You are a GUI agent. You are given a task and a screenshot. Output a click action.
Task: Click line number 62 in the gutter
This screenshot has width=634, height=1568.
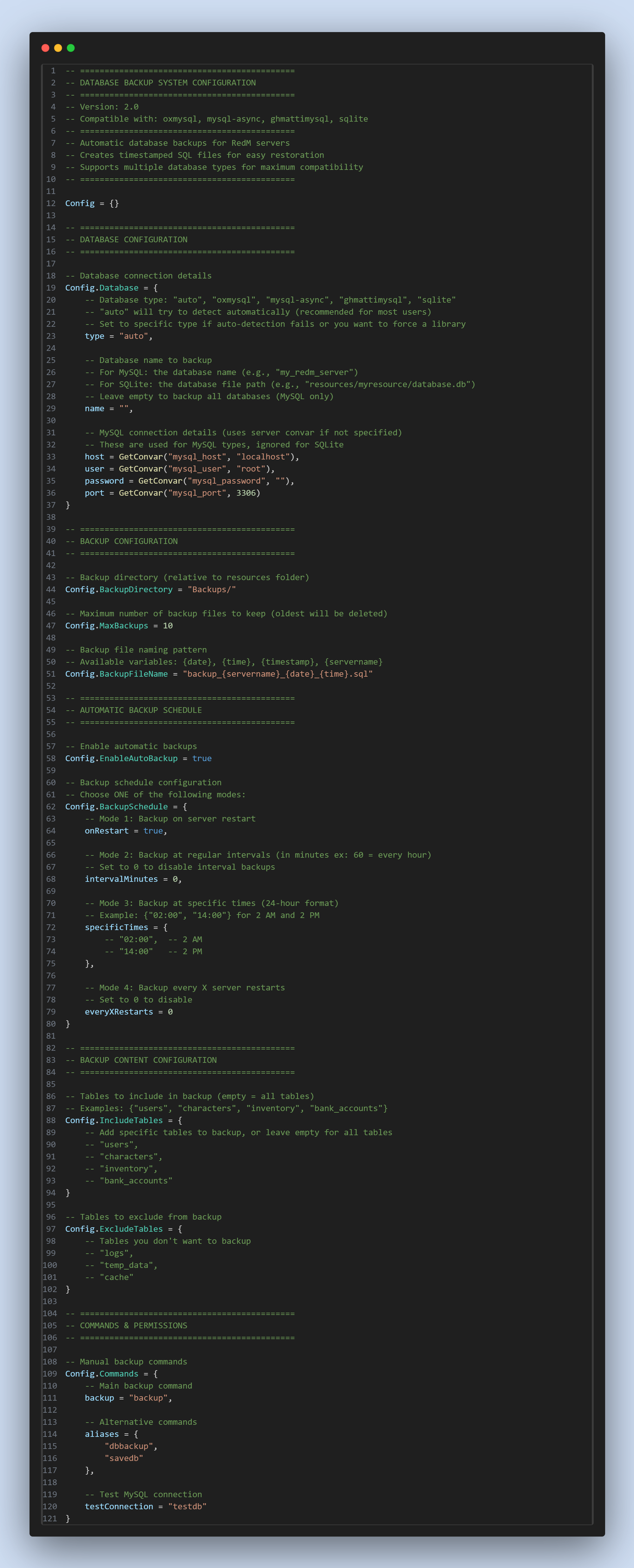point(51,807)
